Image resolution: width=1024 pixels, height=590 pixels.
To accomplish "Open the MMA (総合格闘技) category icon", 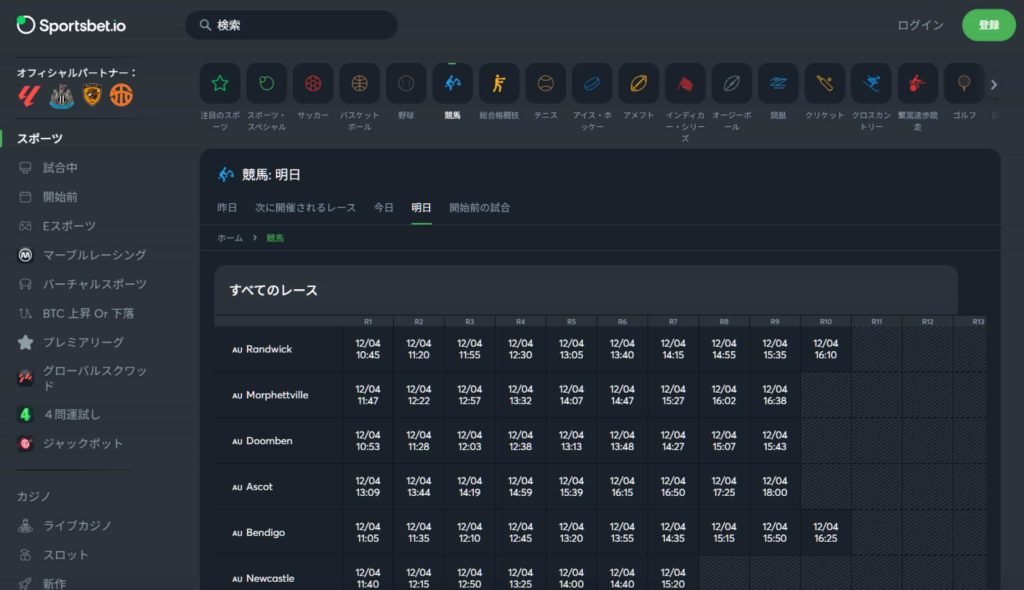I will click(499, 84).
